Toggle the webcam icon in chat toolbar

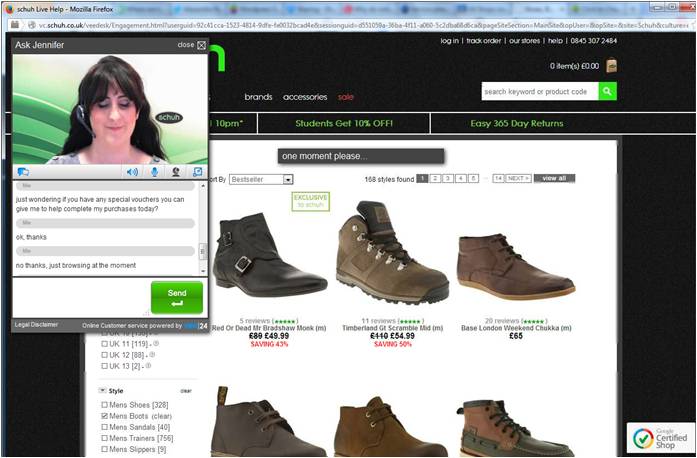pos(176,172)
